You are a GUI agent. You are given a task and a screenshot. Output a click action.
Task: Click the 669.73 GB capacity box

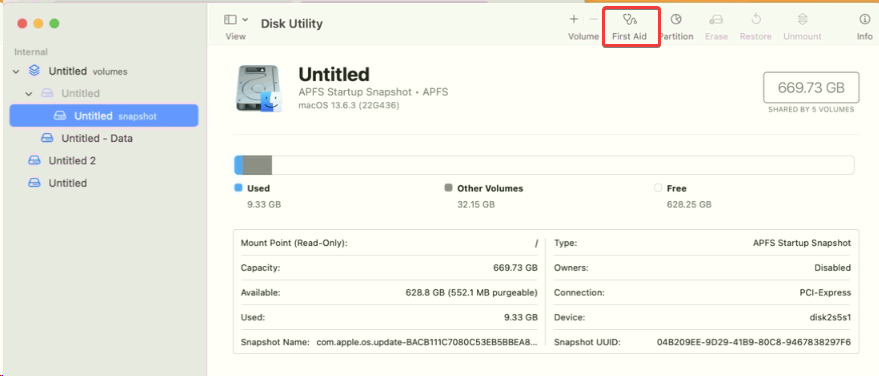(x=811, y=87)
